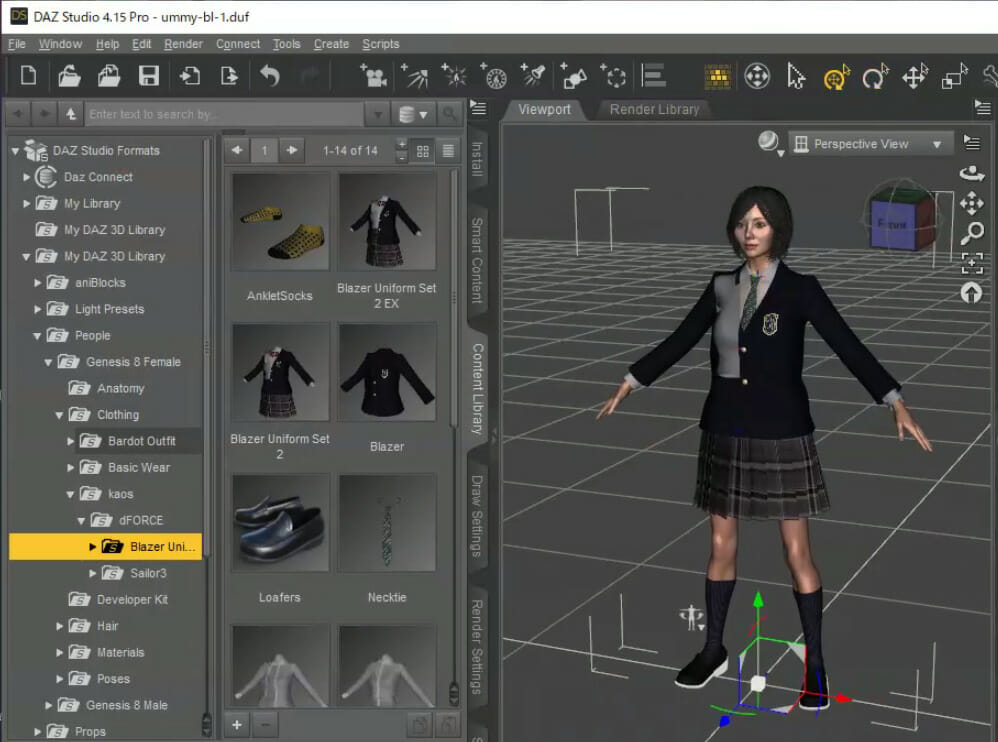Image resolution: width=998 pixels, height=742 pixels.
Task: Undo the last action
Action: tap(270, 76)
